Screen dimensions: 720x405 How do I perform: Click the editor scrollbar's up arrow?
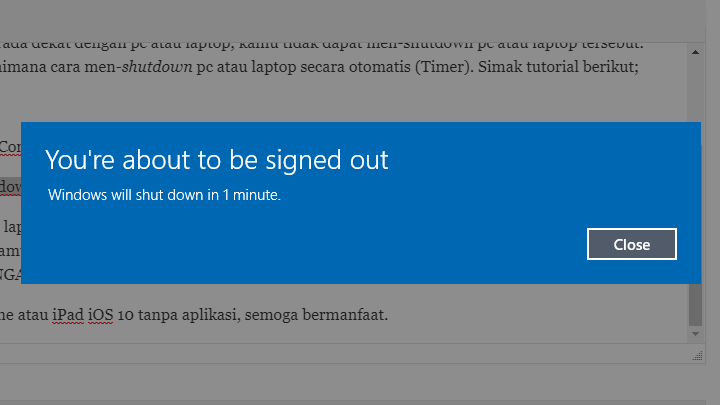tap(694, 50)
